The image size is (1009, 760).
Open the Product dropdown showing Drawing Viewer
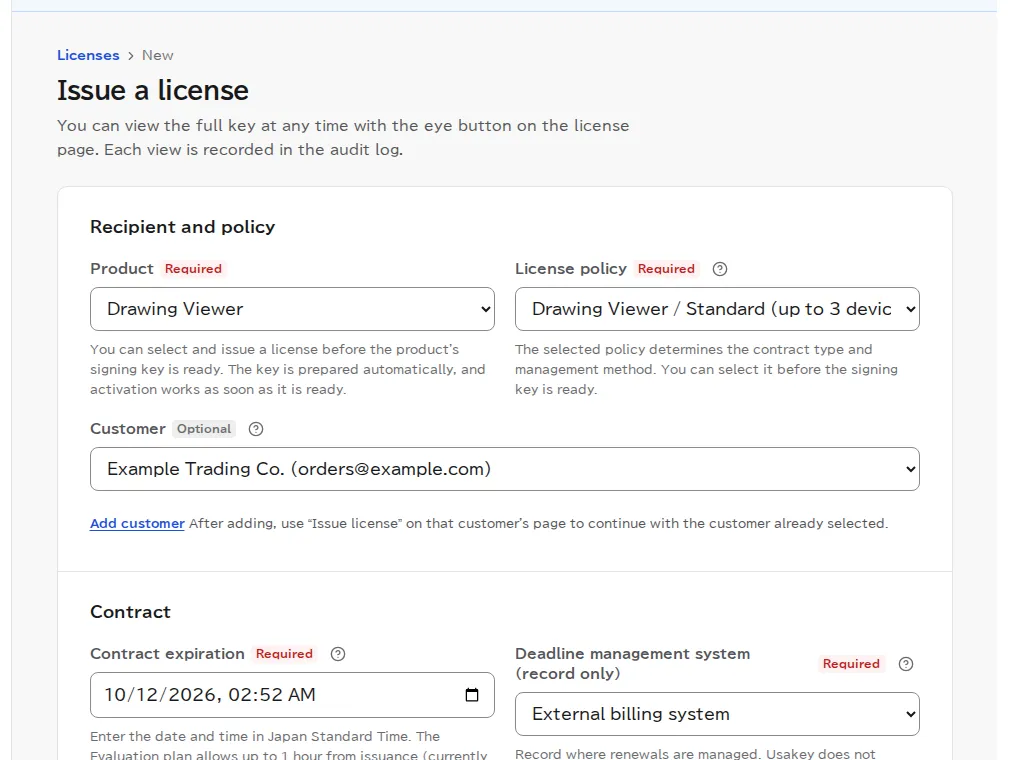tap(292, 309)
